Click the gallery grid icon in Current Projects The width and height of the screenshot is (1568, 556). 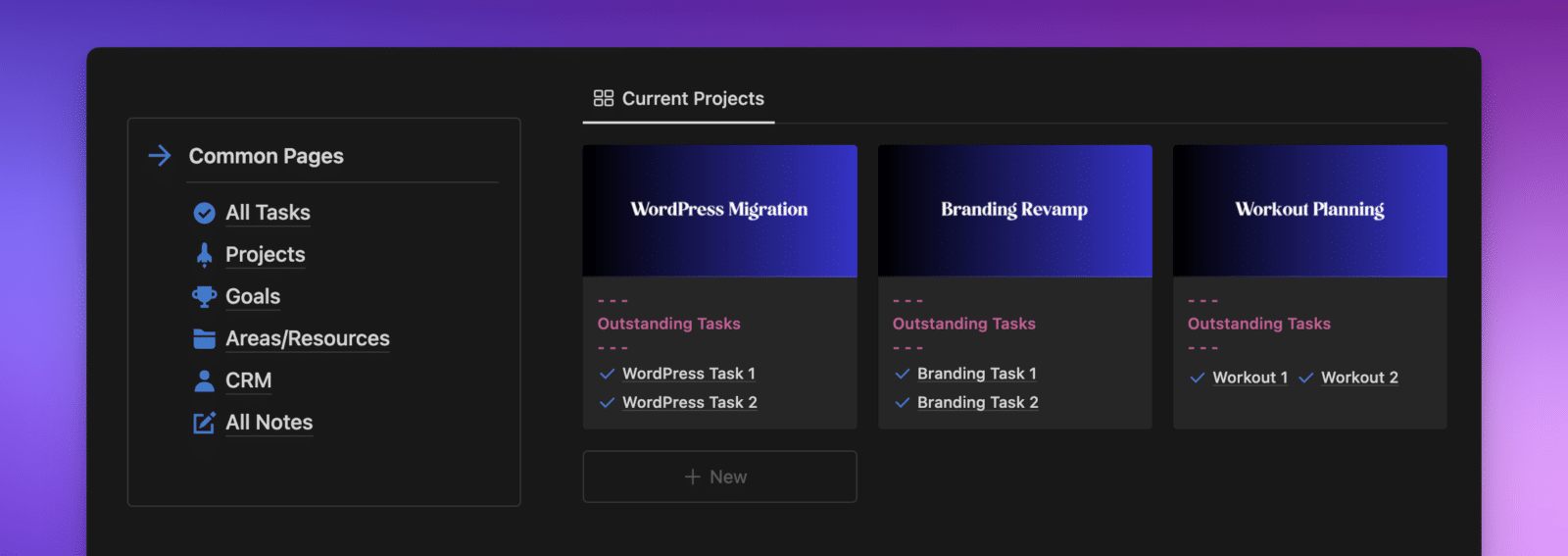(x=604, y=98)
